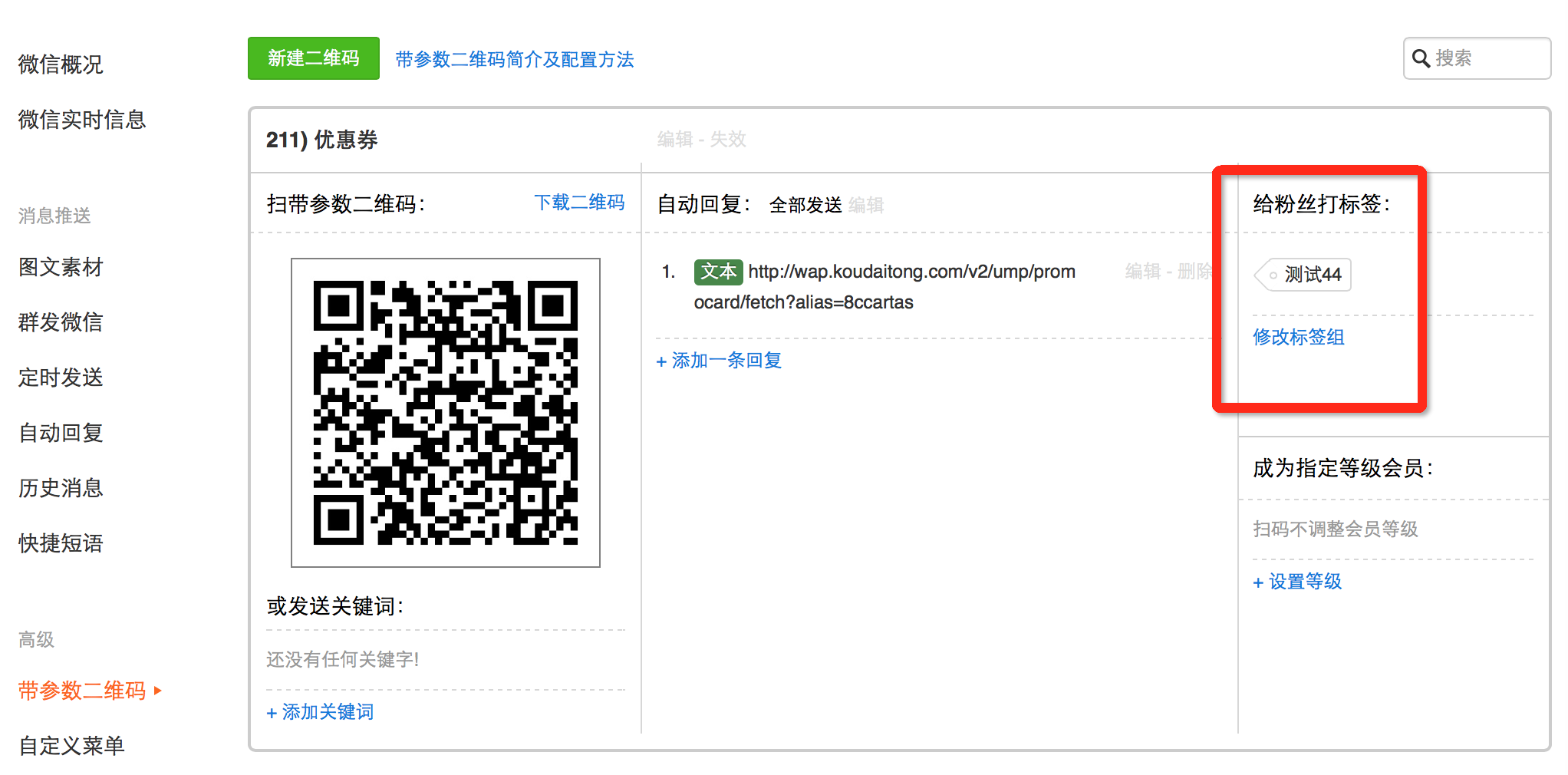Click the koudaitong promocard URL text

[884, 287]
